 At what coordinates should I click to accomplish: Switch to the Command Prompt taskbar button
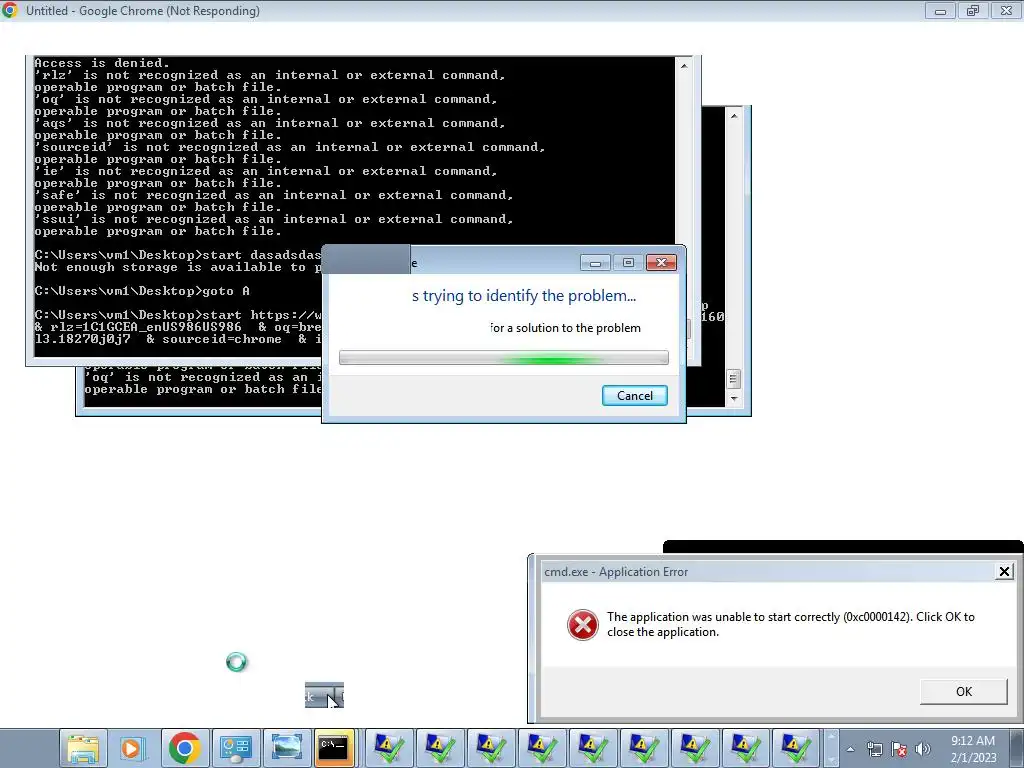pos(334,748)
